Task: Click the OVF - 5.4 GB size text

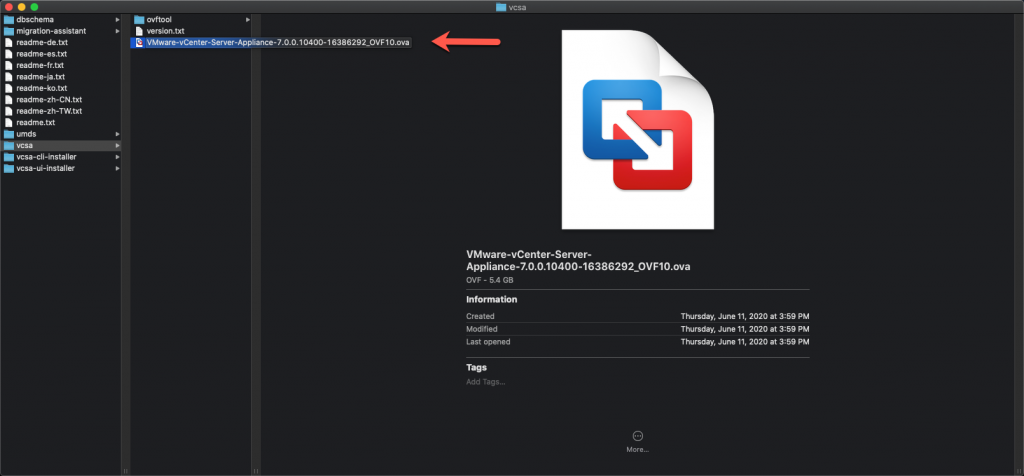Action: pos(490,279)
